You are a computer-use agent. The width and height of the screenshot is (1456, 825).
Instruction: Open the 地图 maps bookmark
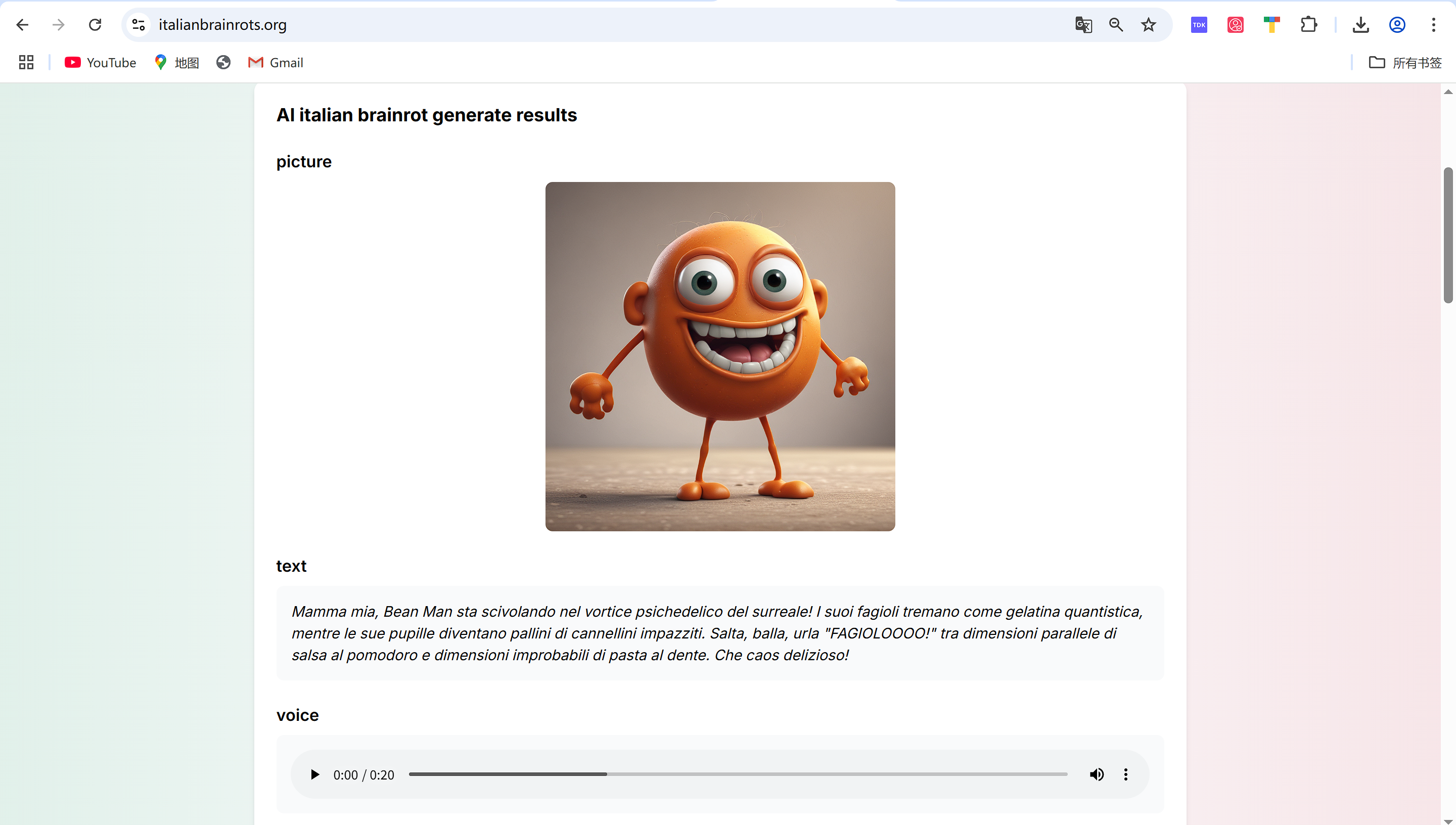pyautogui.click(x=177, y=63)
